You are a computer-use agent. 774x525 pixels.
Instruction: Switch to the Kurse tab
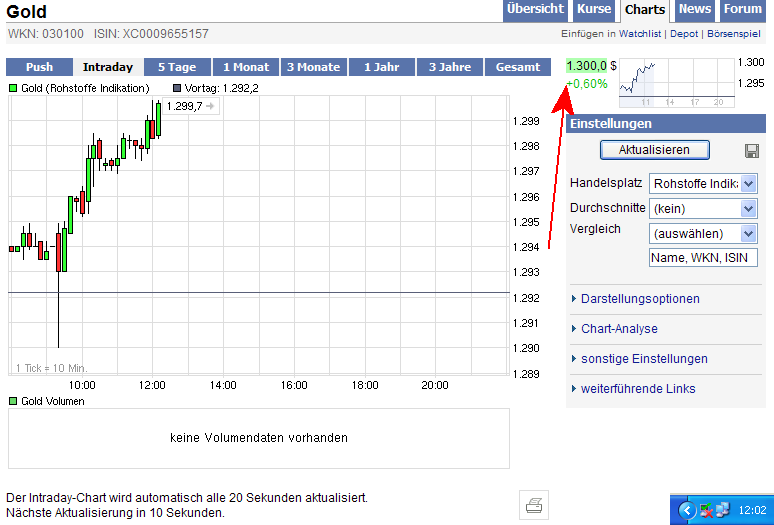click(594, 10)
